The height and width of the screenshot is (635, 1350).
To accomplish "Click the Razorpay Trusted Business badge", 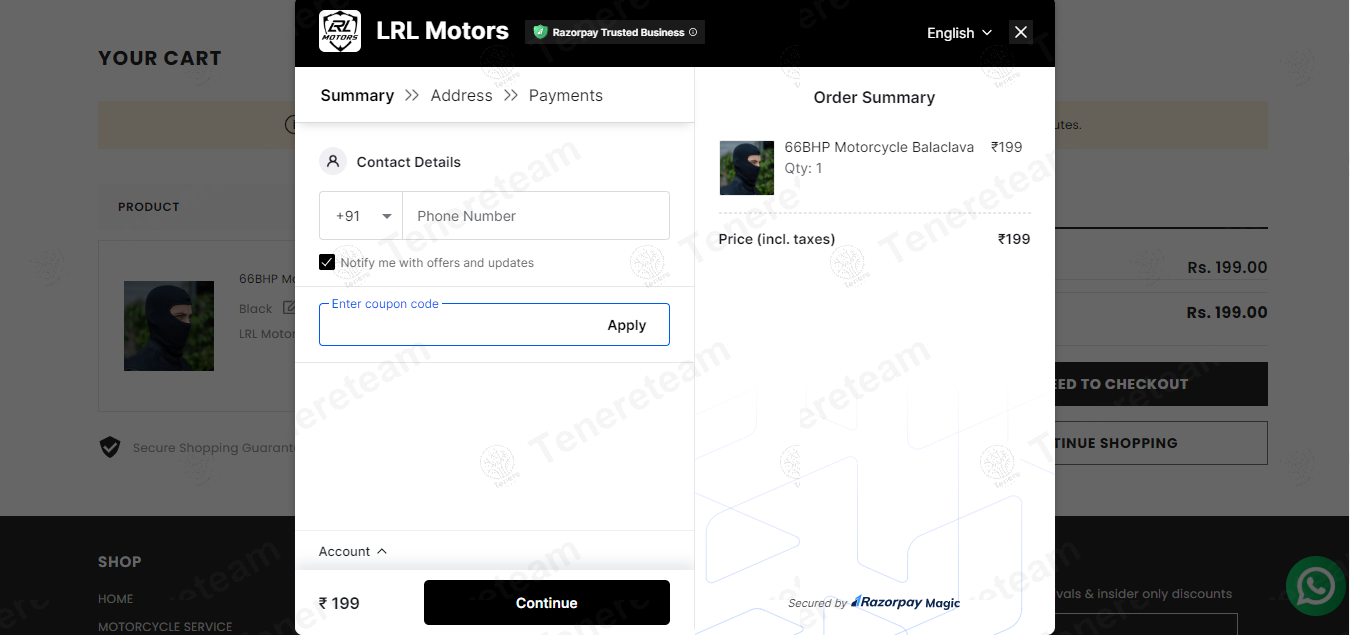I will point(614,32).
